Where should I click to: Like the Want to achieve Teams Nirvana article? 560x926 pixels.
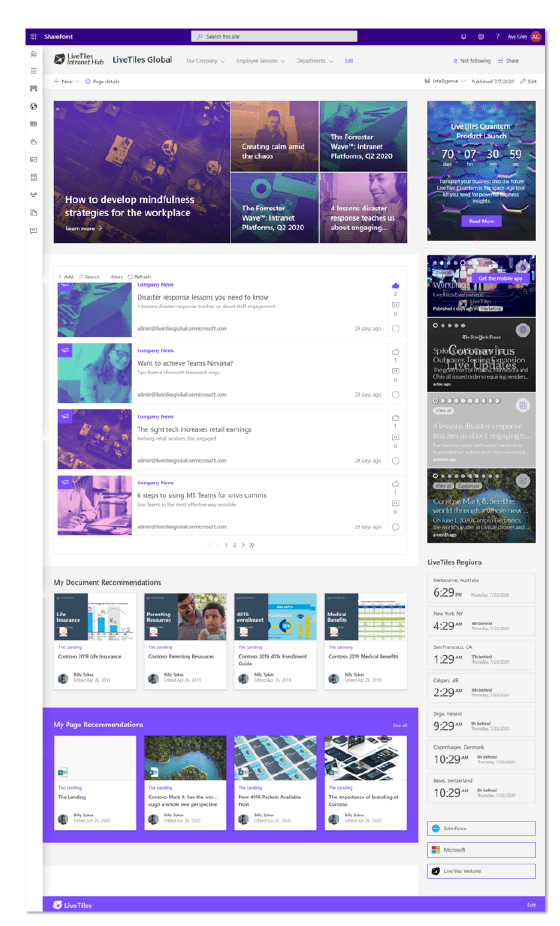point(395,352)
